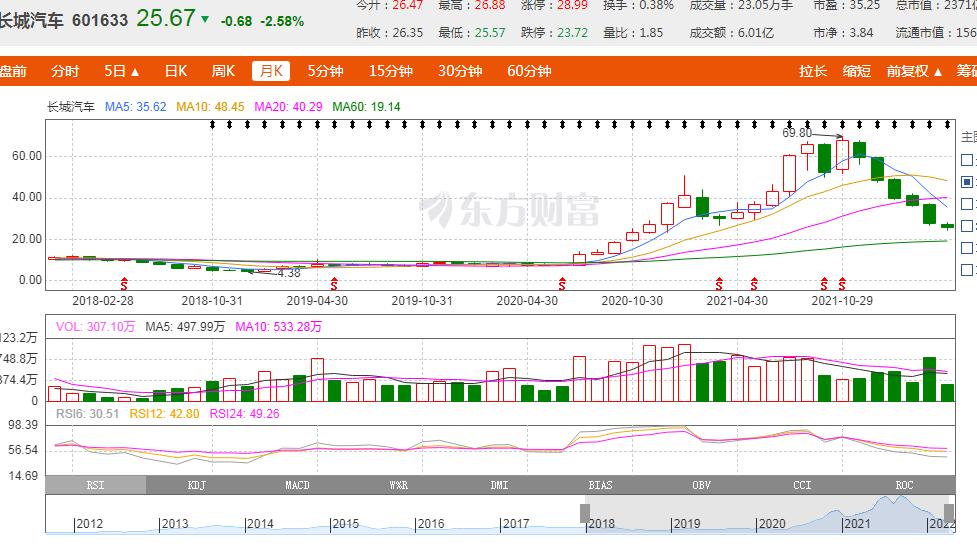Switch to the 分时 intraday tab
This screenshot has width=977, height=547.
pyautogui.click(x=65, y=71)
